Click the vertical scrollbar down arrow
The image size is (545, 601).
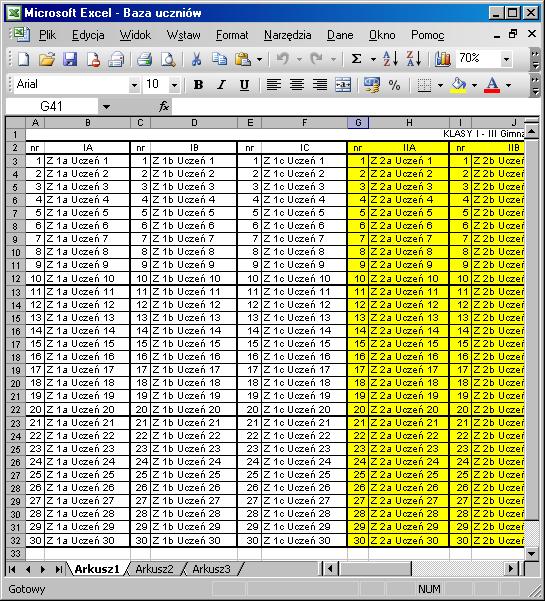click(x=532, y=553)
